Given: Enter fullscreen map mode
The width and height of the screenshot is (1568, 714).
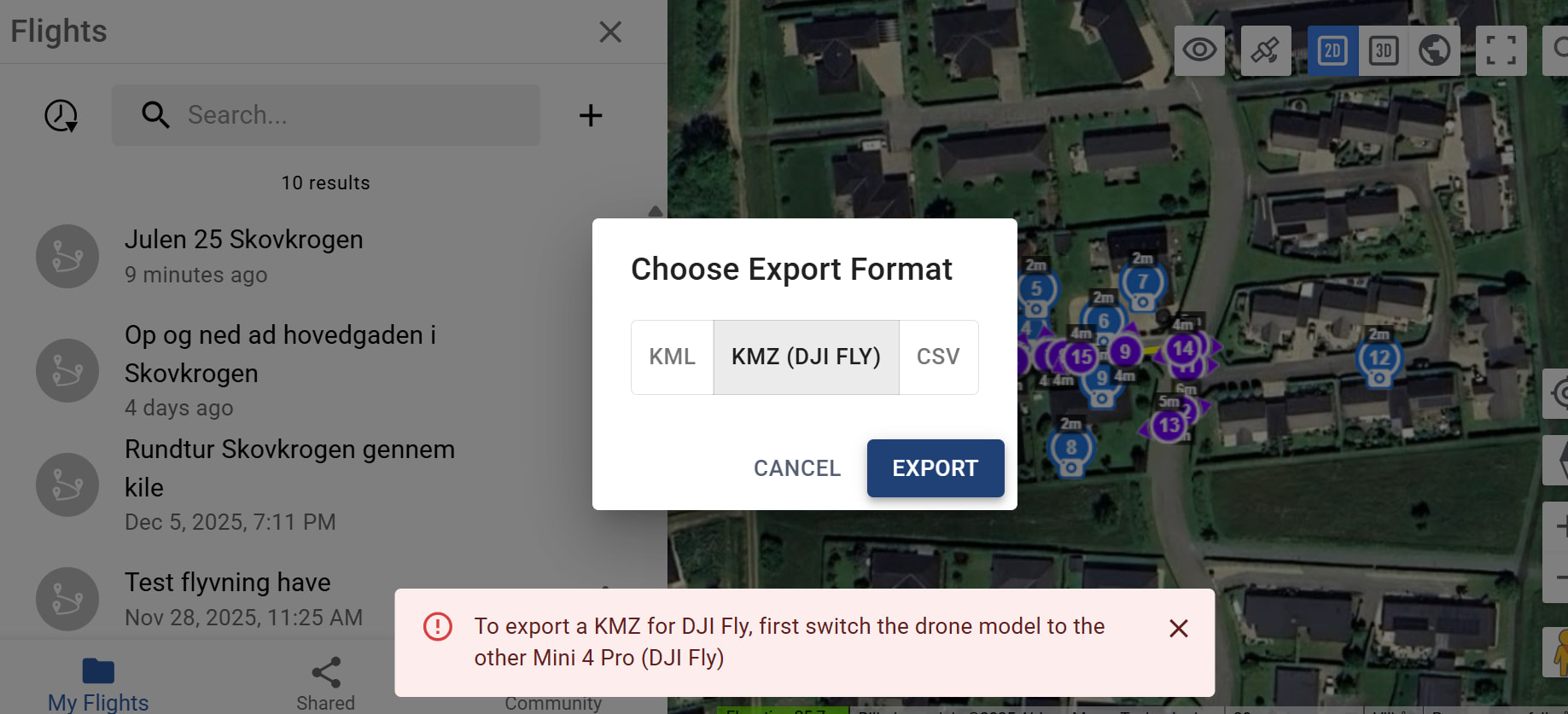Looking at the screenshot, I should (1501, 50).
